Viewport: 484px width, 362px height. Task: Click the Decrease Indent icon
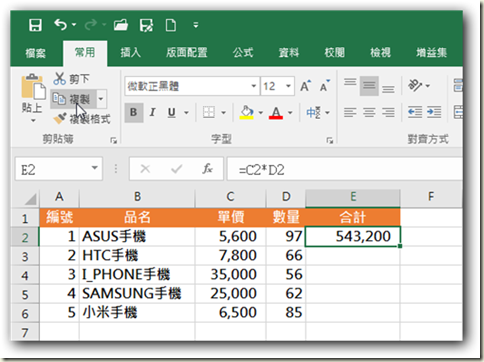pyautogui.click(x=415, y=112)
